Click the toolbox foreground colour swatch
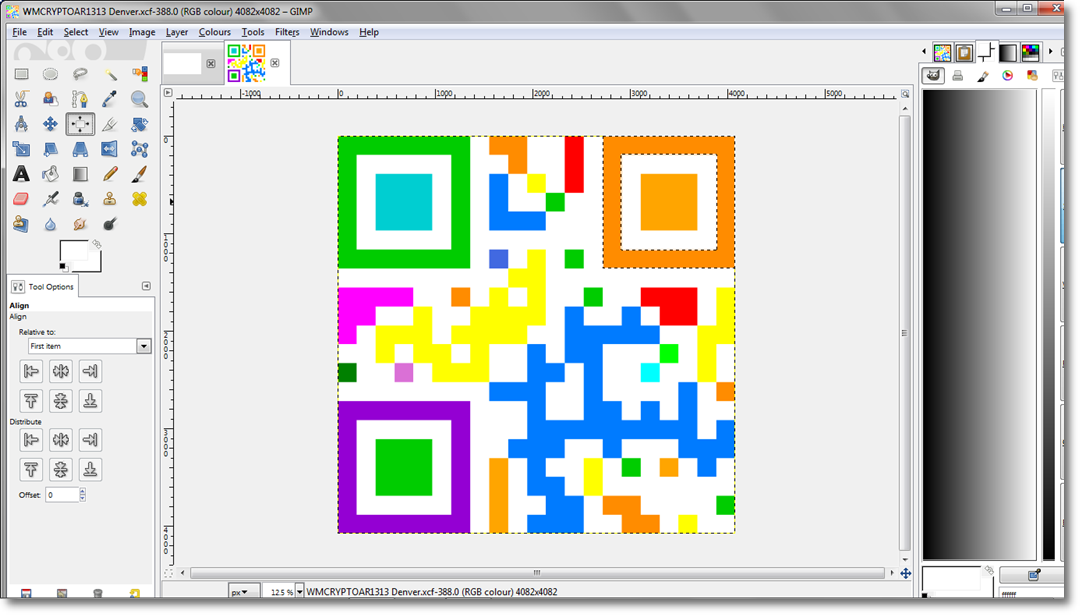Screen dimensions: 1080x615 (x=74, y=253)
